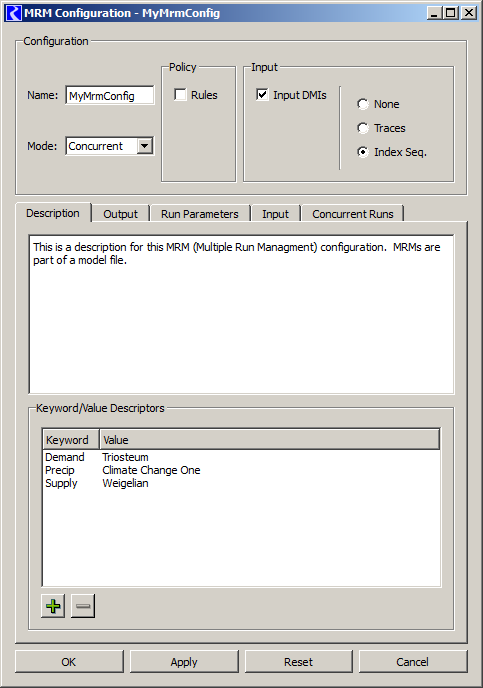The height and width of the screenshot is (688, 483).
Task: Open the Mode dropdown arrow
Action: 145,146
